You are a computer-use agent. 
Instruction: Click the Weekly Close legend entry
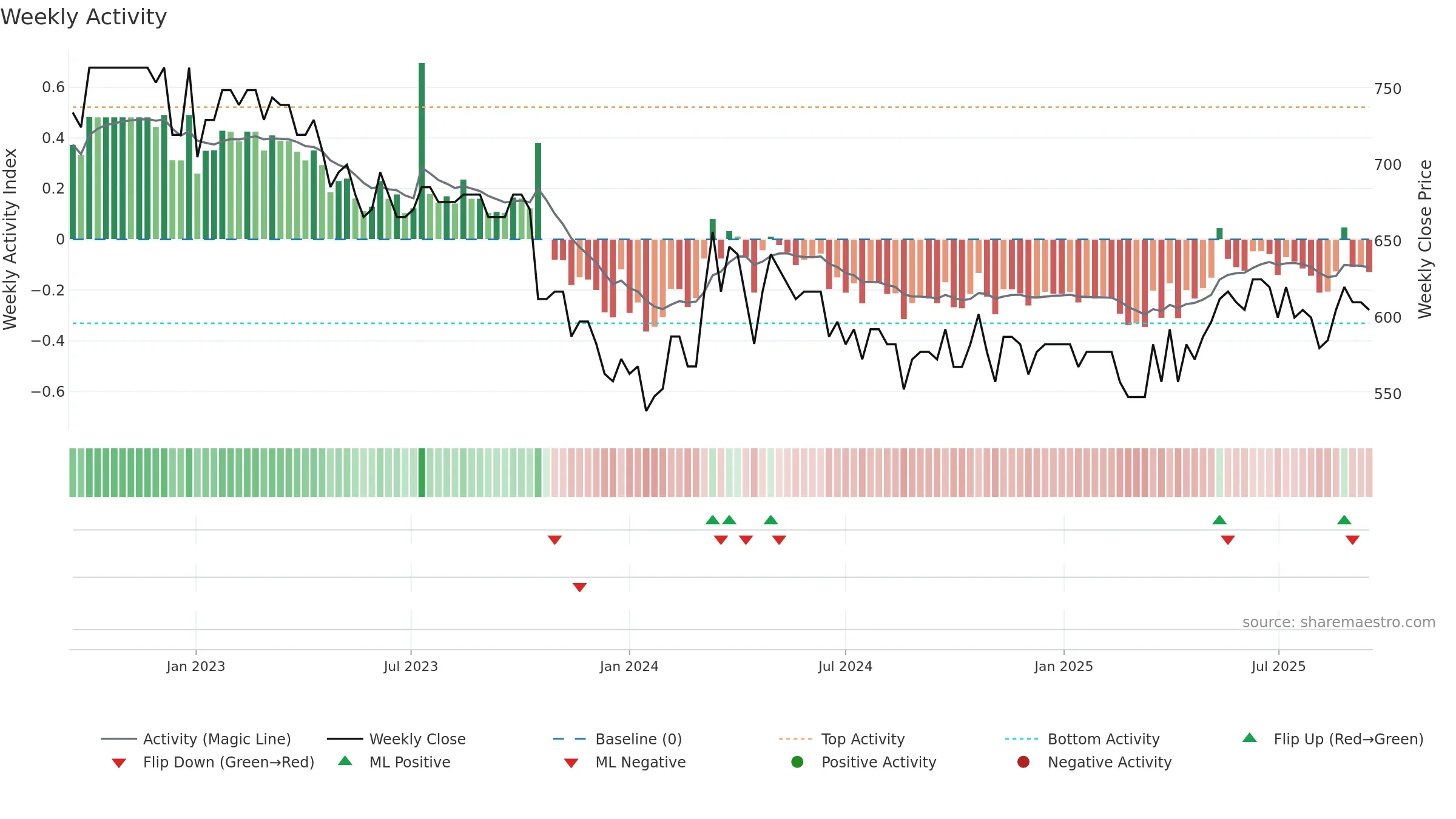(396, 739)
